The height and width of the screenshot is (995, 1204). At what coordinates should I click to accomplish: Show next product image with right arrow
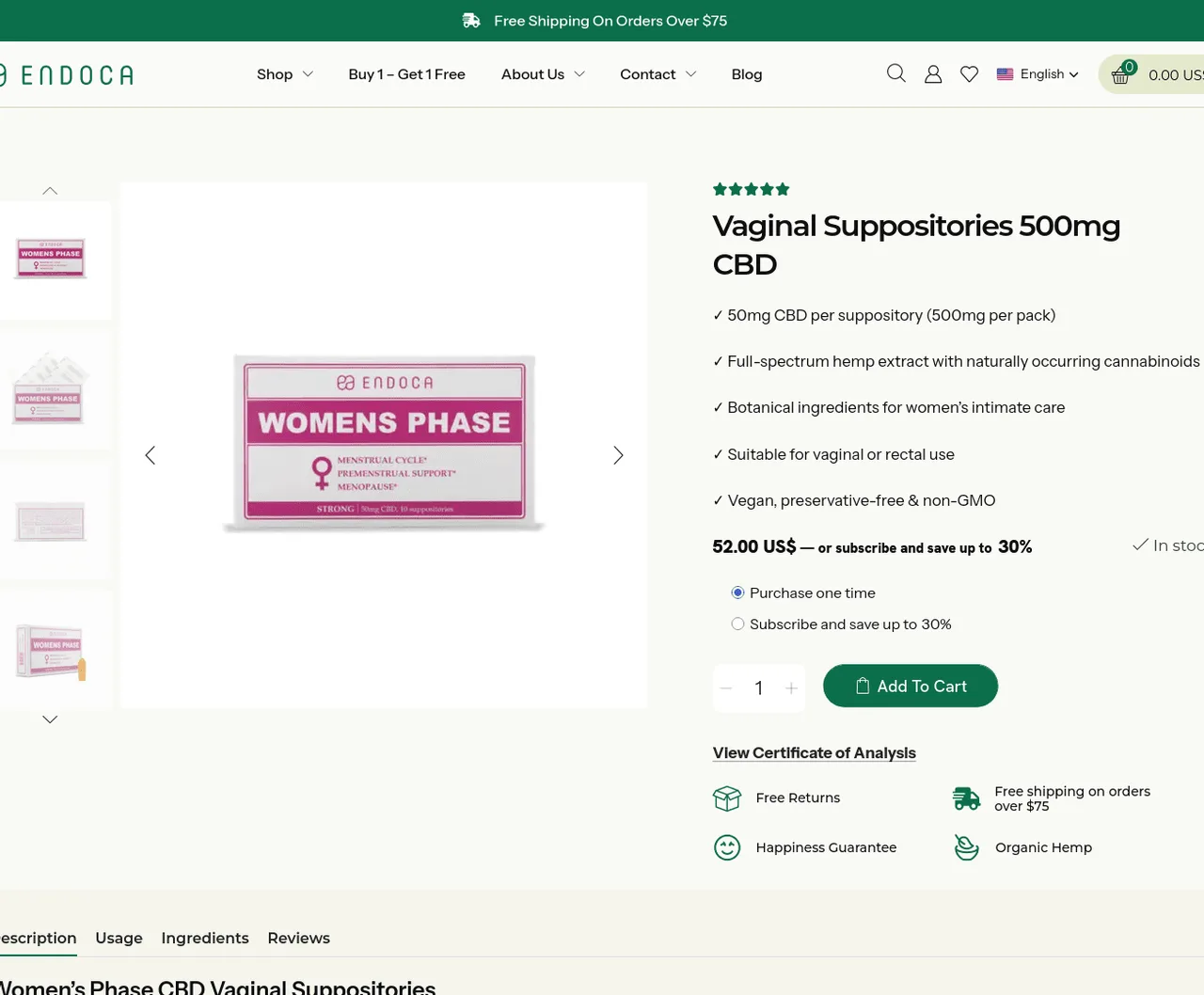618,455
